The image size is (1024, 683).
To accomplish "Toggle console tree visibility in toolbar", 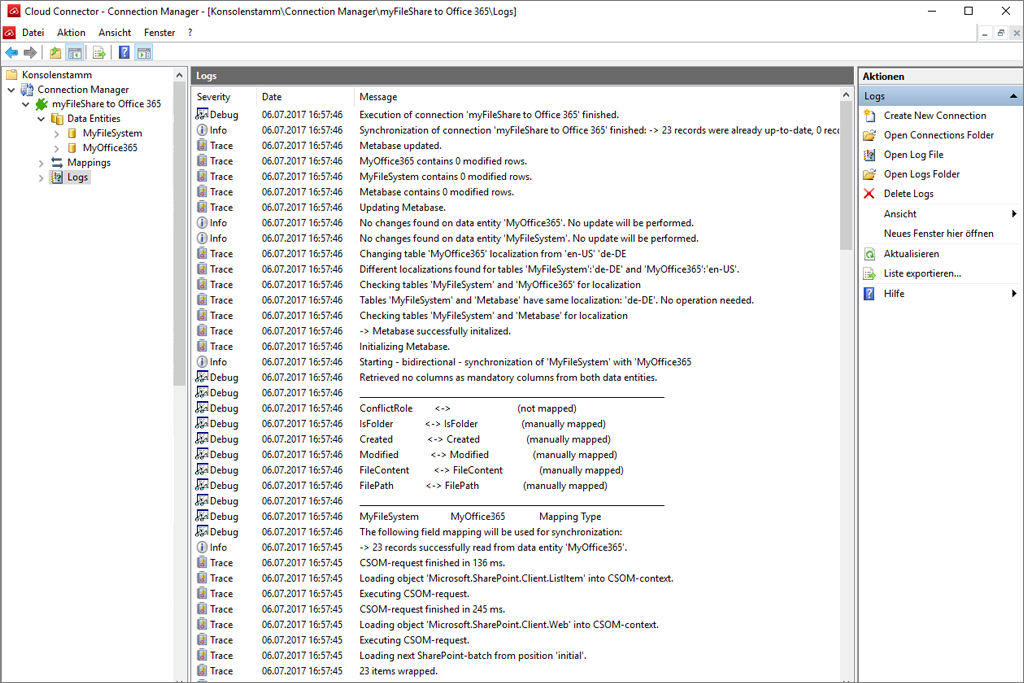I will click(75, 53).
